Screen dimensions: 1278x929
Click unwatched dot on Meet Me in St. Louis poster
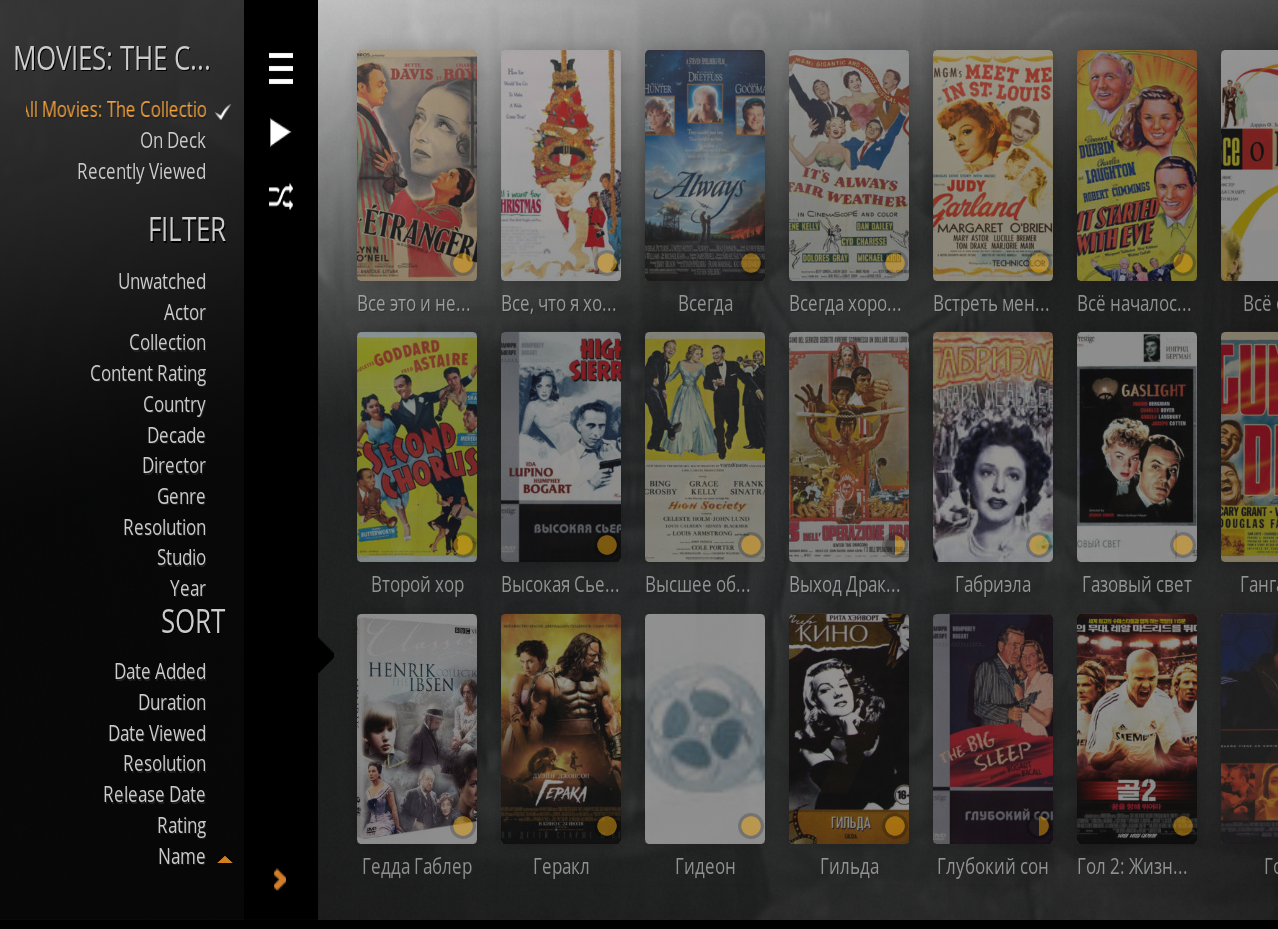tap(1039, 263)
